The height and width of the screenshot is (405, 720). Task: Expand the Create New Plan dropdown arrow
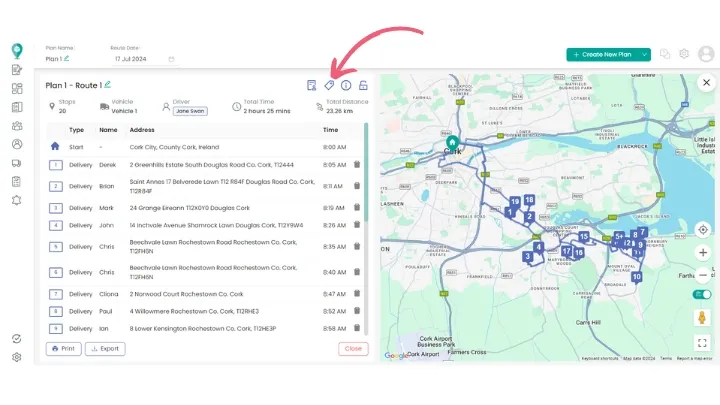[646, 54]
